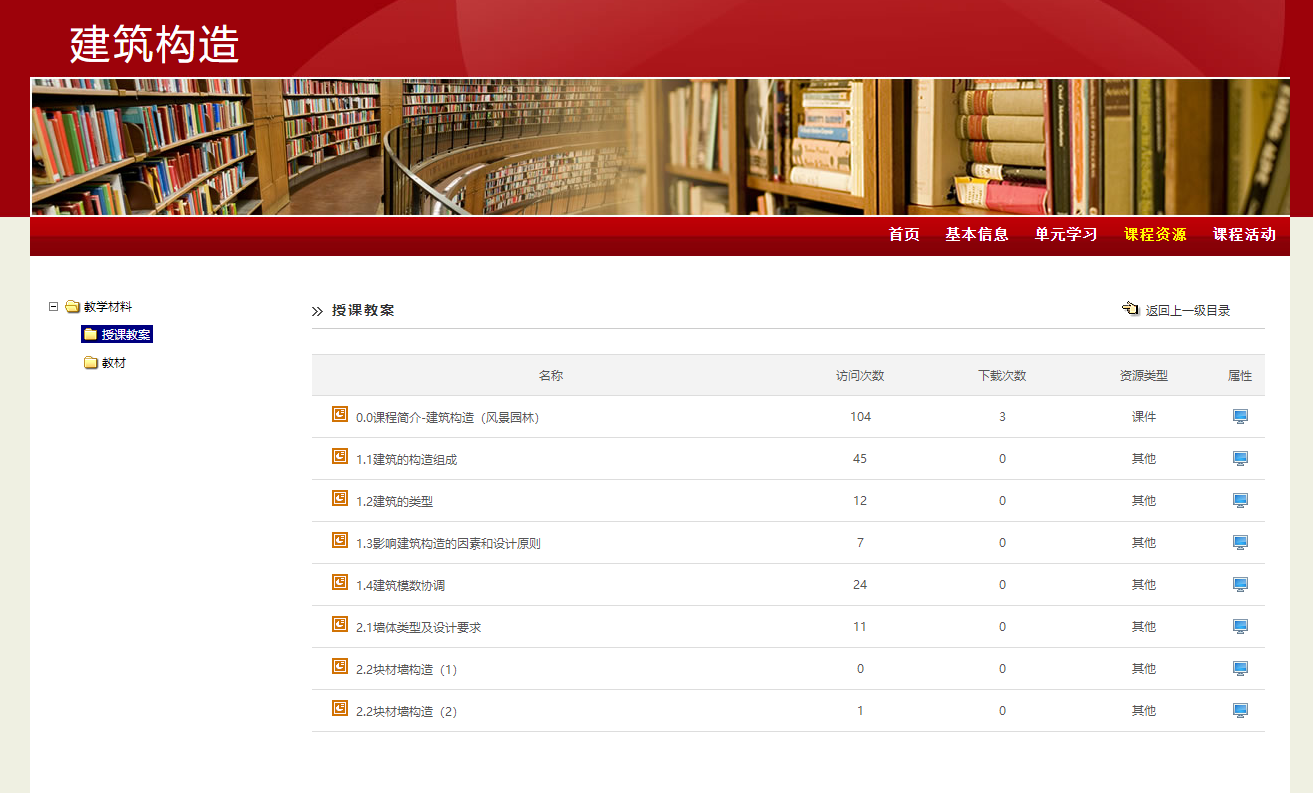Viewport: 1313px width, 793px height.
Task: Switch to 单元学习 section
Action: tap(1066, 235)
